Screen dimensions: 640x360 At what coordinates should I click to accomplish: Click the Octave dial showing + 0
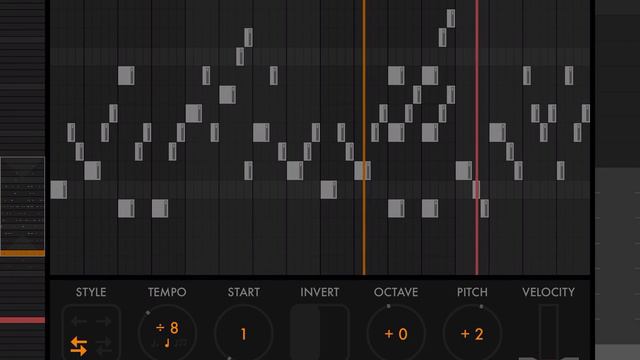coord(396,333)
